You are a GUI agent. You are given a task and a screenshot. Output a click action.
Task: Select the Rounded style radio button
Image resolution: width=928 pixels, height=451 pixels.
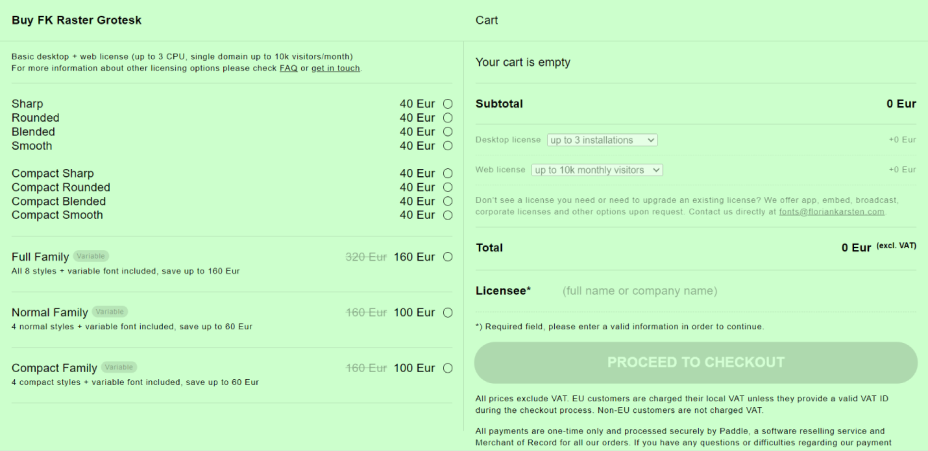[x=447, y=118]
